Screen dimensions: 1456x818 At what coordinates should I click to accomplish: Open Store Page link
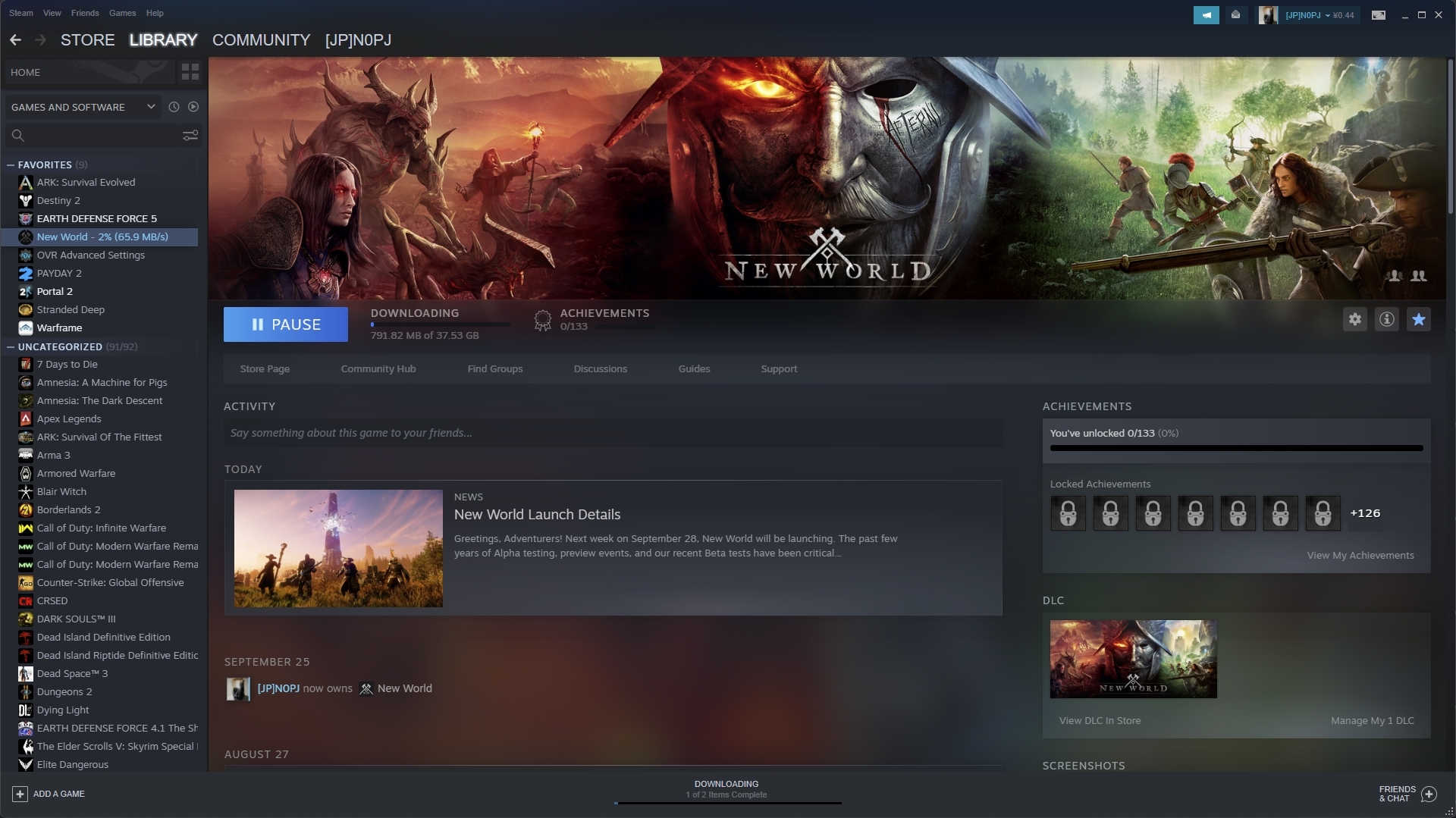(265, 369)
